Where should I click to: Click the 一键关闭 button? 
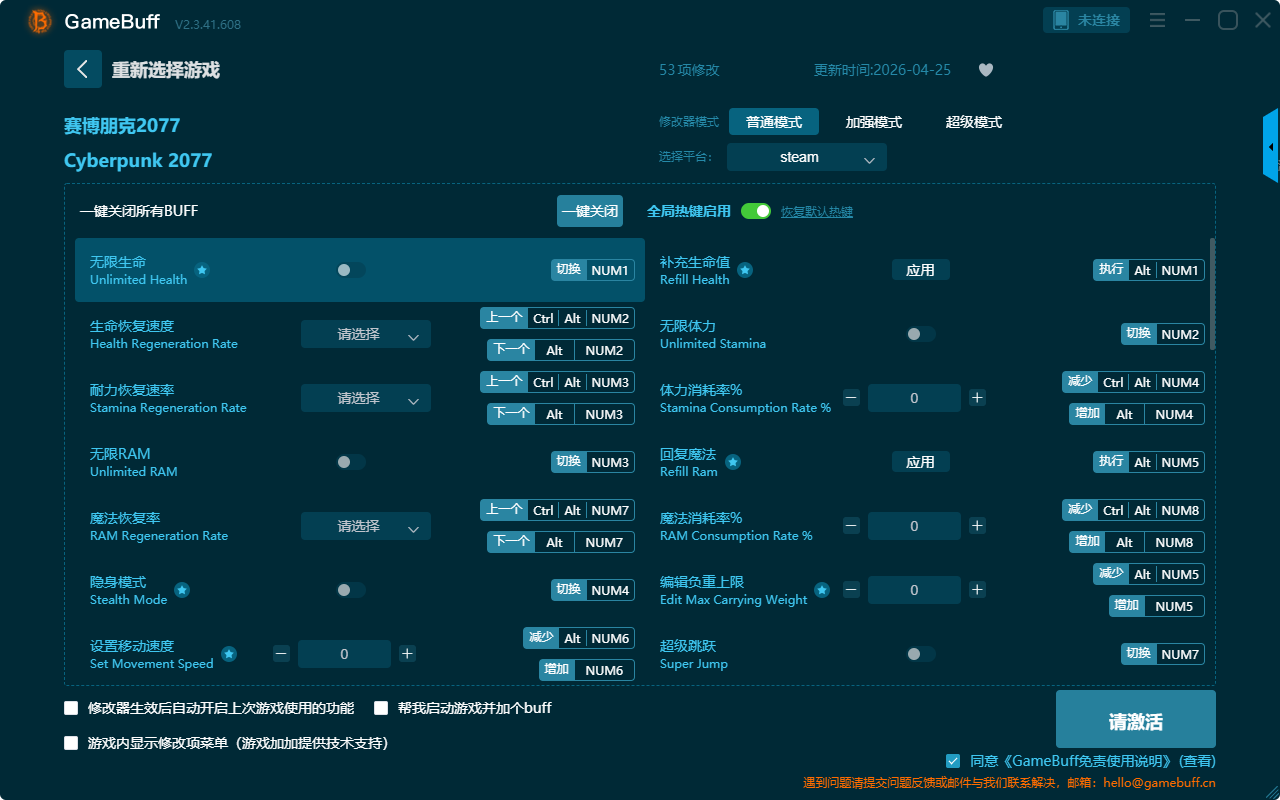590,211
